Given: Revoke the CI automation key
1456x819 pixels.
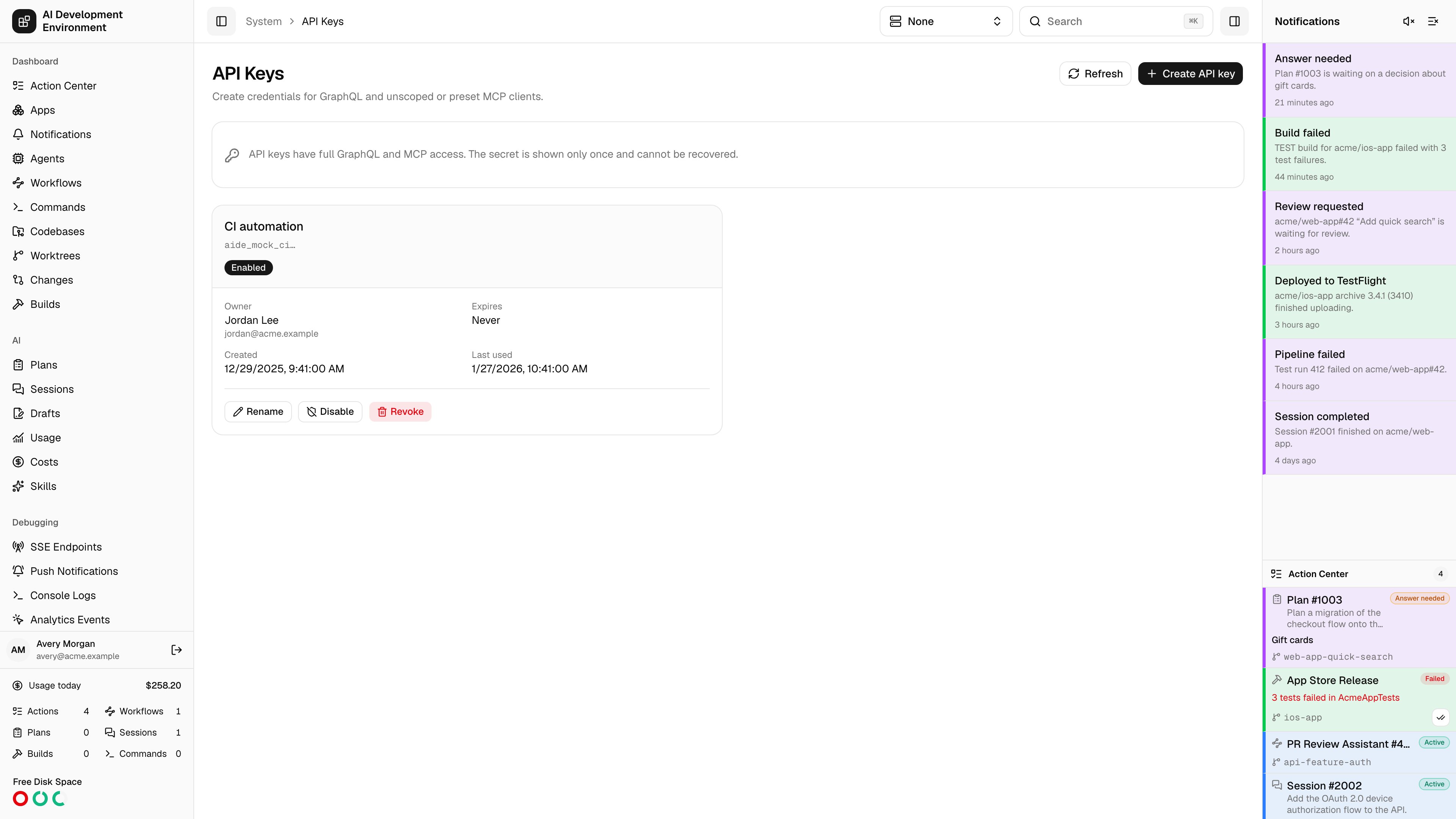Looking at the screenshot, I should tap(400, 411).
